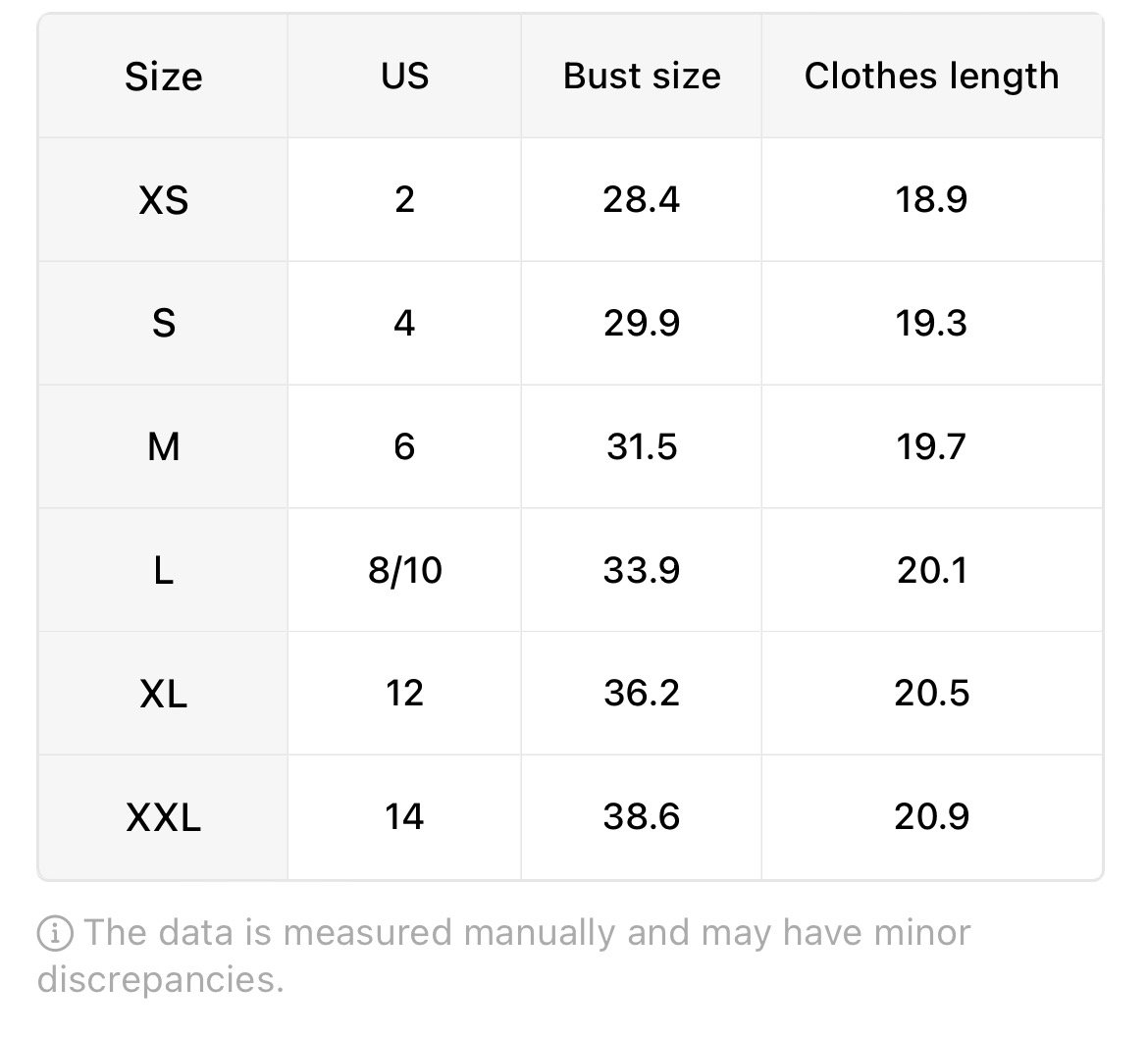
Task: Click the Bust size column header
Action: [x=642, y=77]
